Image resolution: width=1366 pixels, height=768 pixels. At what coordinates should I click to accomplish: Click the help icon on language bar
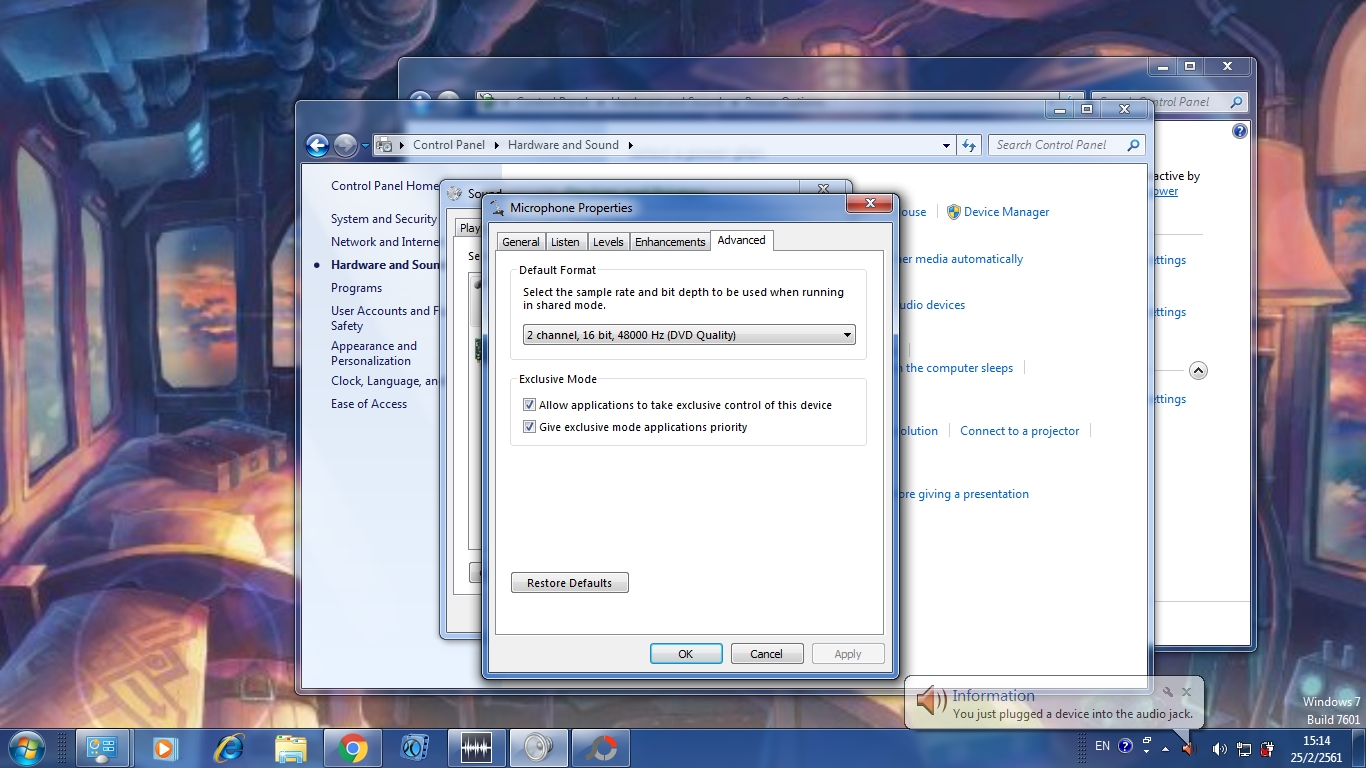click(1125, 746)
